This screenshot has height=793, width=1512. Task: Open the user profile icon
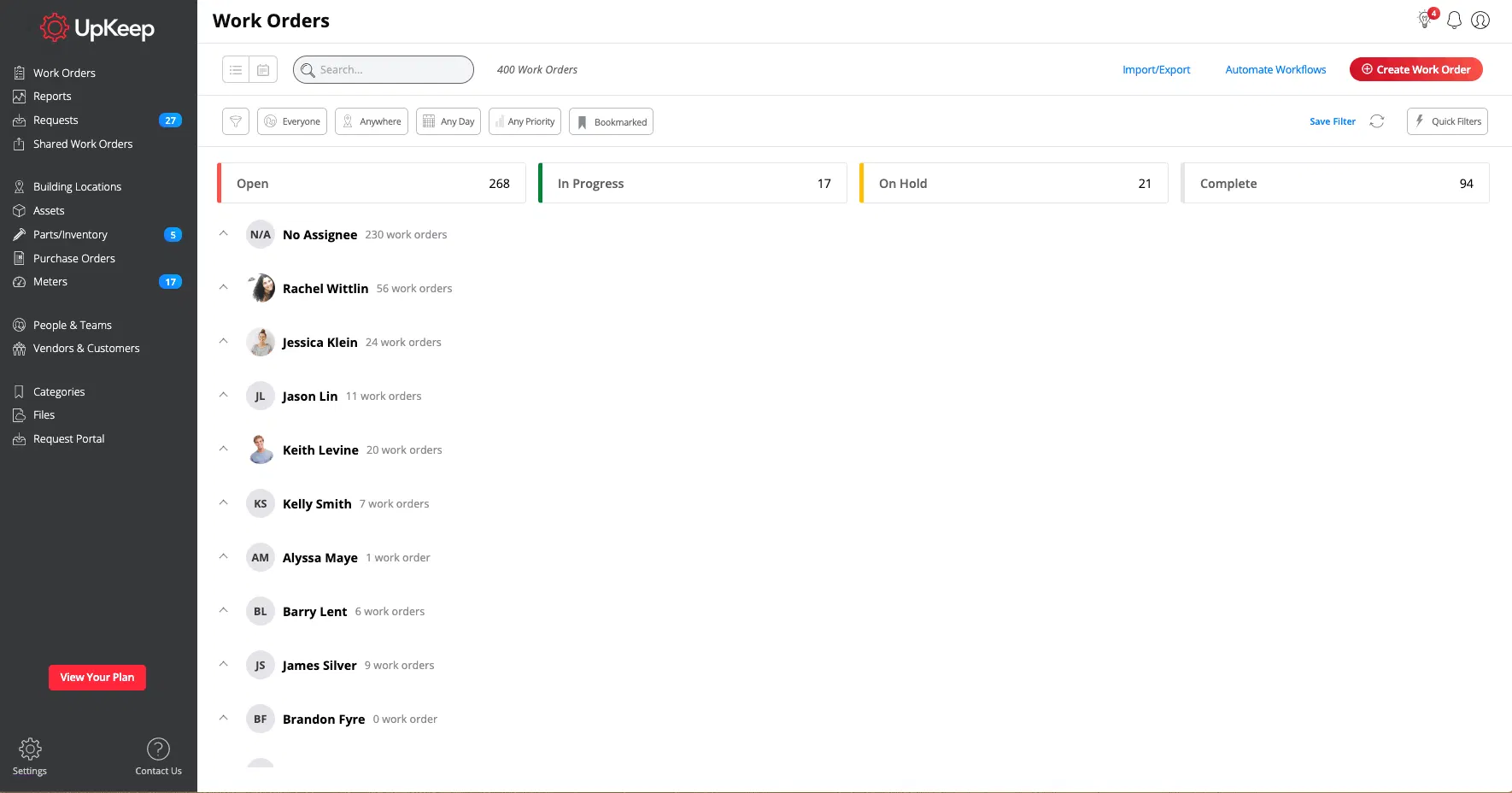coord(1480,20)
